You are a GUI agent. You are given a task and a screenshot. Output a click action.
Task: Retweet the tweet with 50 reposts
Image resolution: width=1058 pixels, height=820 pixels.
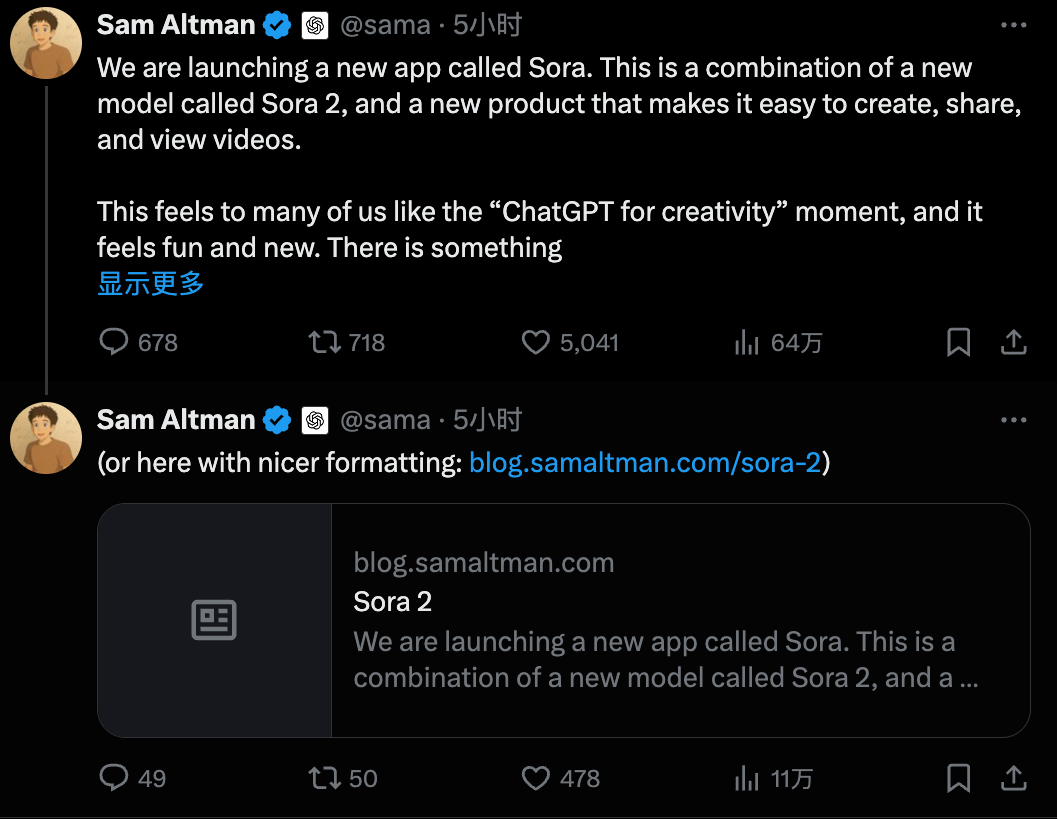(x=323, y=778)
